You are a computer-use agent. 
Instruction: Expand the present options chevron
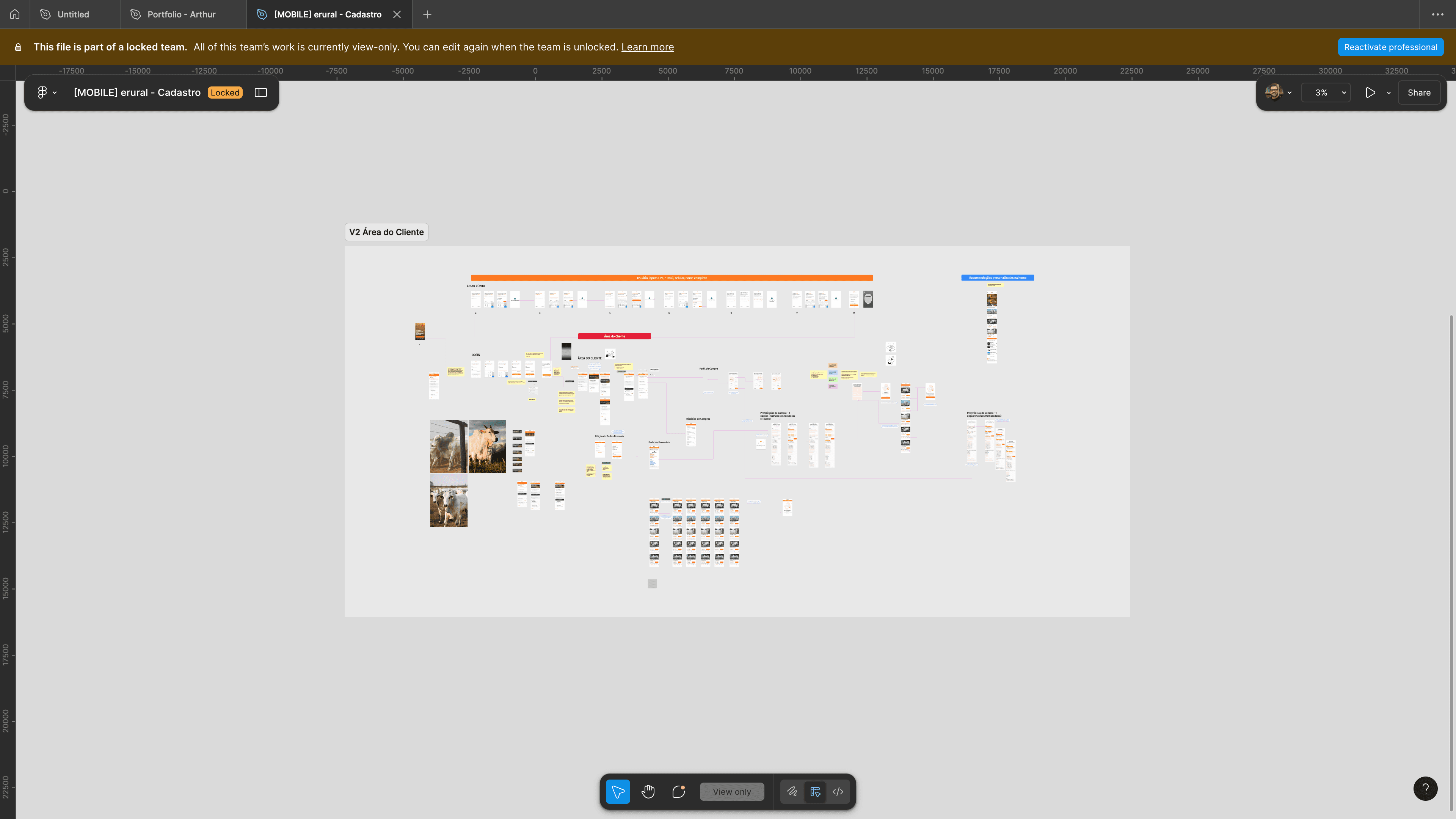pyautogui.click(x=1389, y=93)
